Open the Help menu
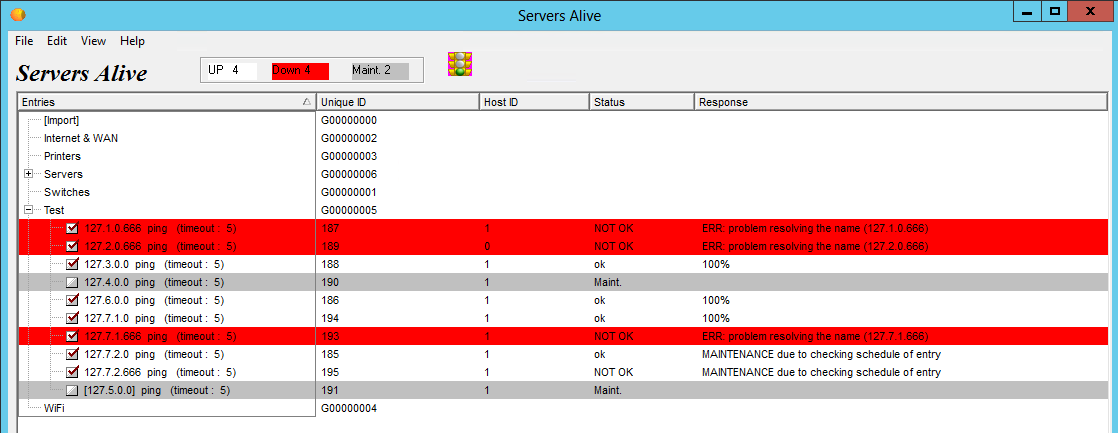 pos(133,41)
